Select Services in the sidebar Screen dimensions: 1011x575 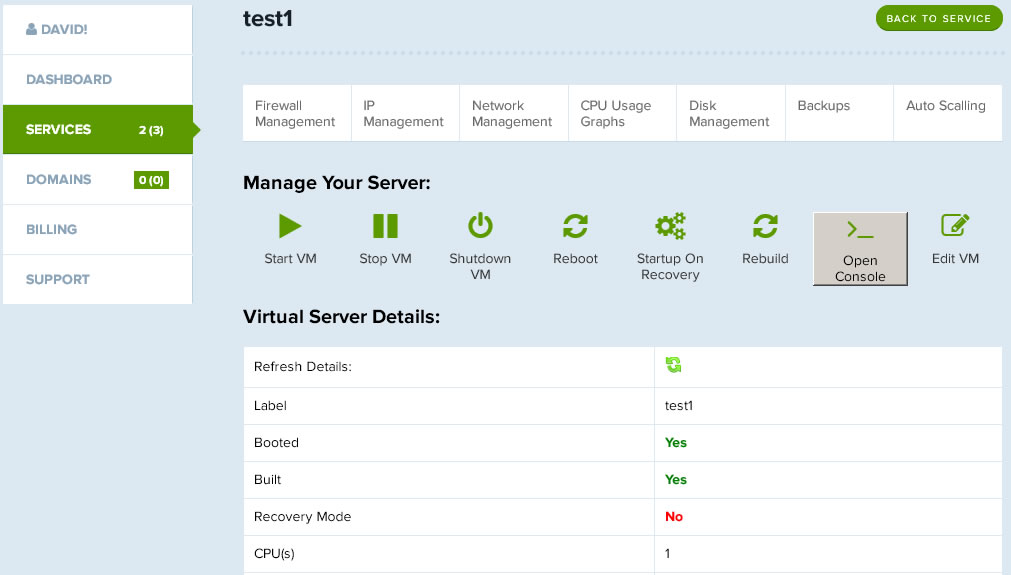click(97, 130)
